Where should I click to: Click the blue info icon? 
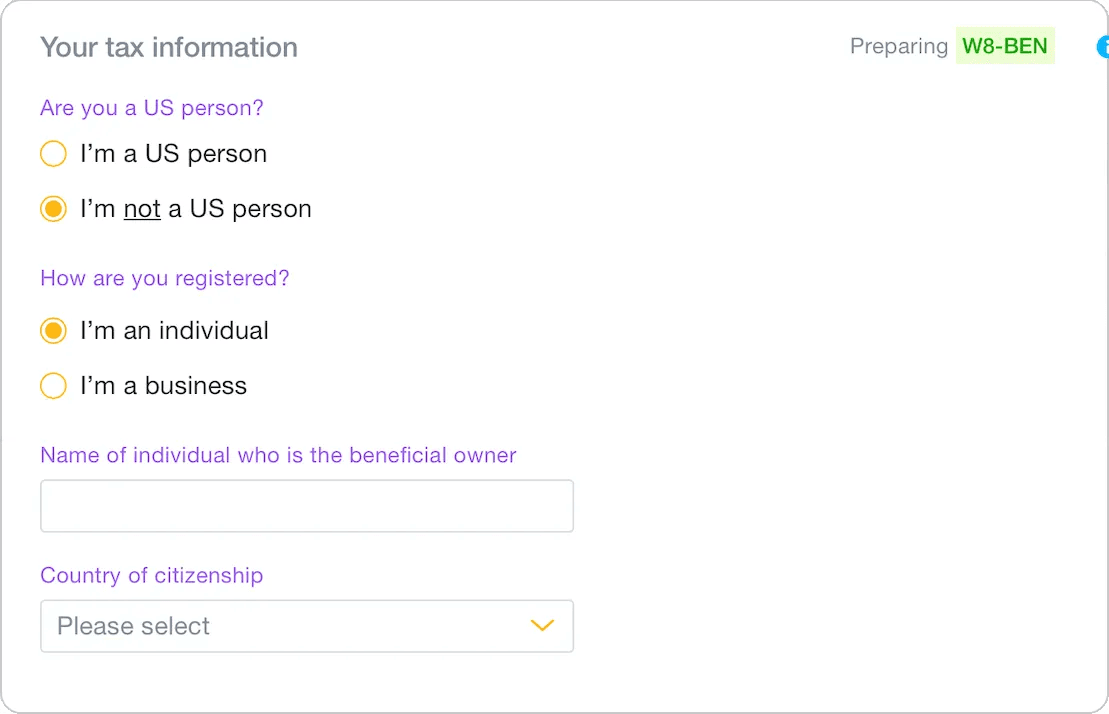(1103, 46)
